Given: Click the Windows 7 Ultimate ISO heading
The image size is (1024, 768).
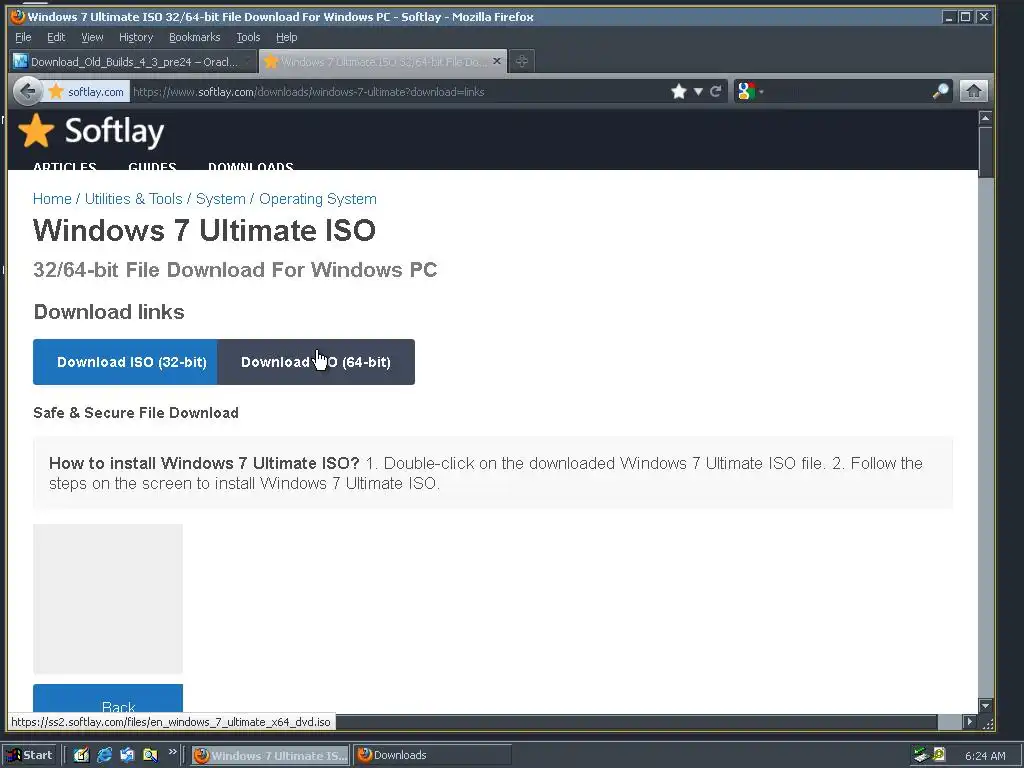Looking at the screenshot, I should coord(204,230).
